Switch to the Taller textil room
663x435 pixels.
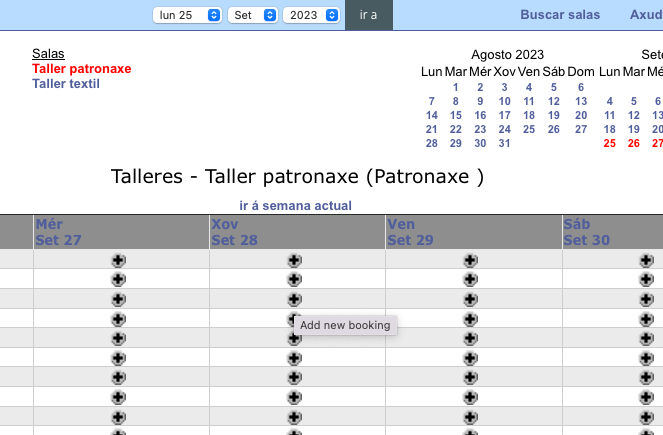66,84
